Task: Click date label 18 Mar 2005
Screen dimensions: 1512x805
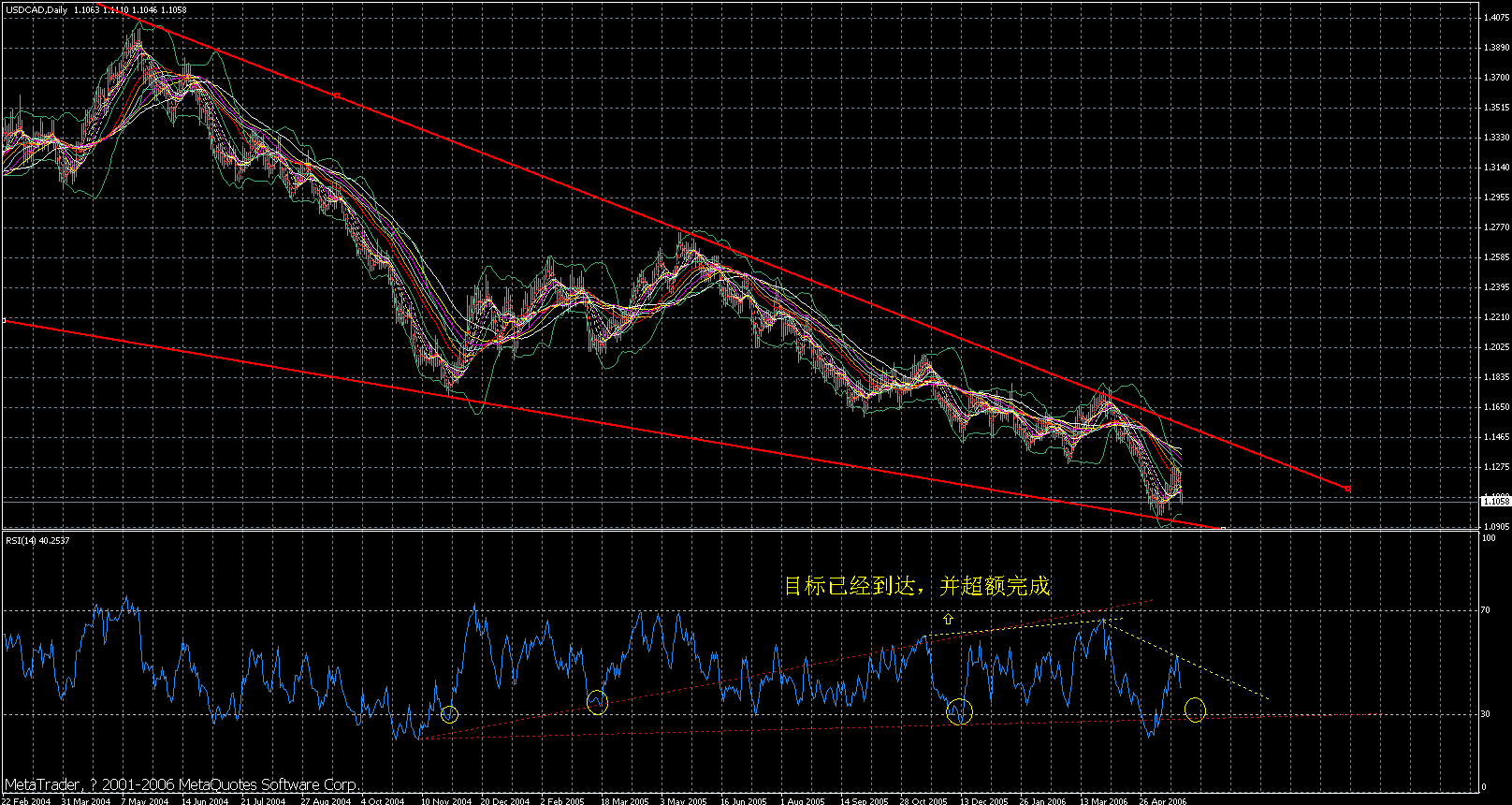Action: coord(625,800)
